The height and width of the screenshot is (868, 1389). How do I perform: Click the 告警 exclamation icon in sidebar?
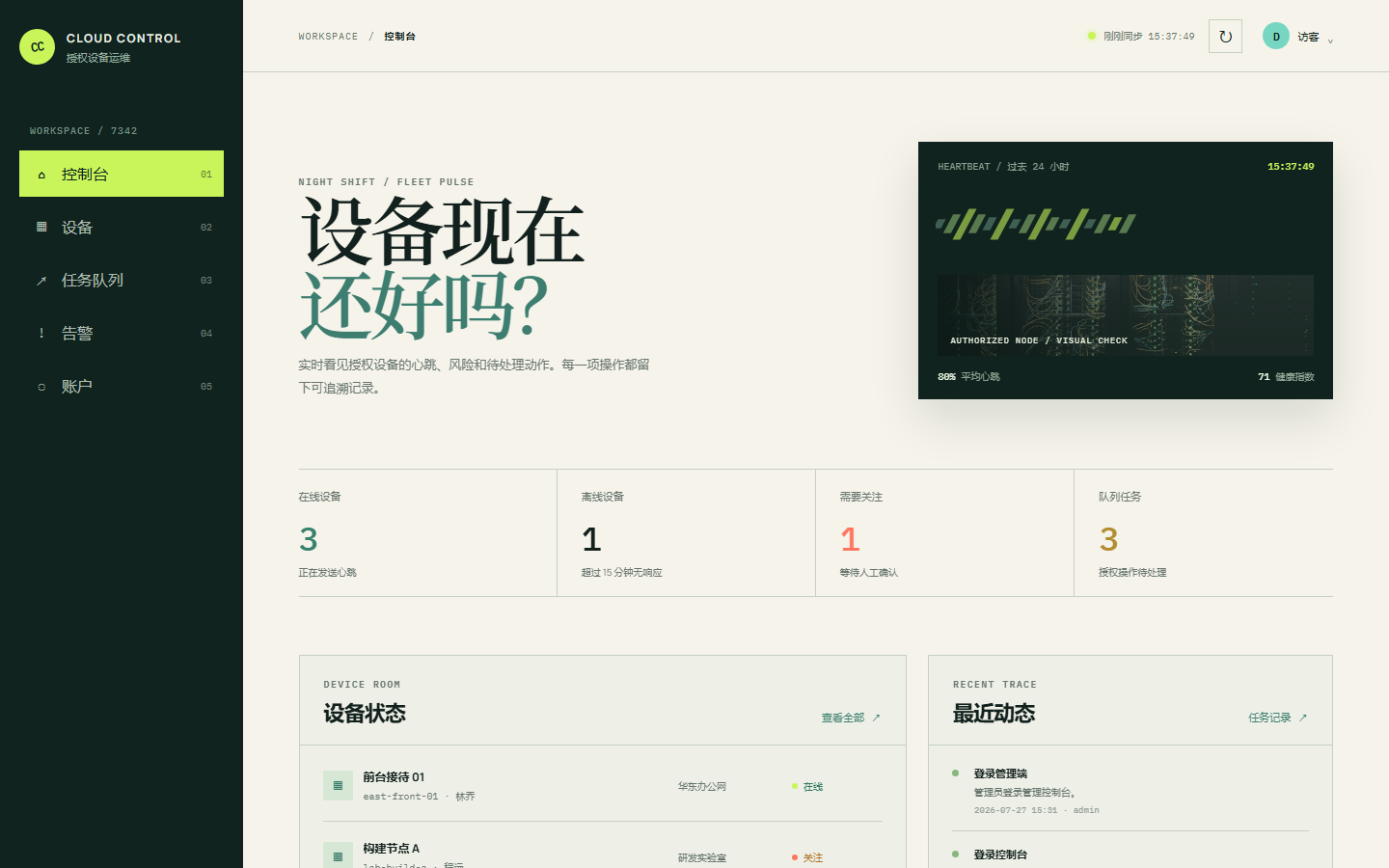click(x=41, y=334)
